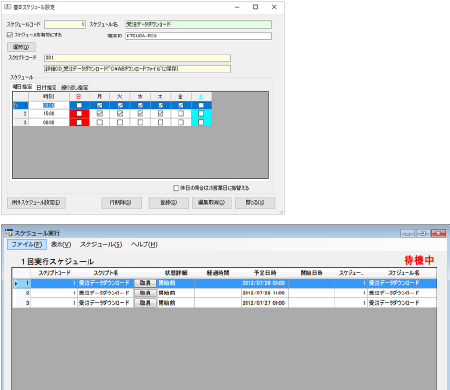Uncheck the 火 checkbox in grid row 2
The height and width of the screenshot is (390, 450).
(120, 114)
